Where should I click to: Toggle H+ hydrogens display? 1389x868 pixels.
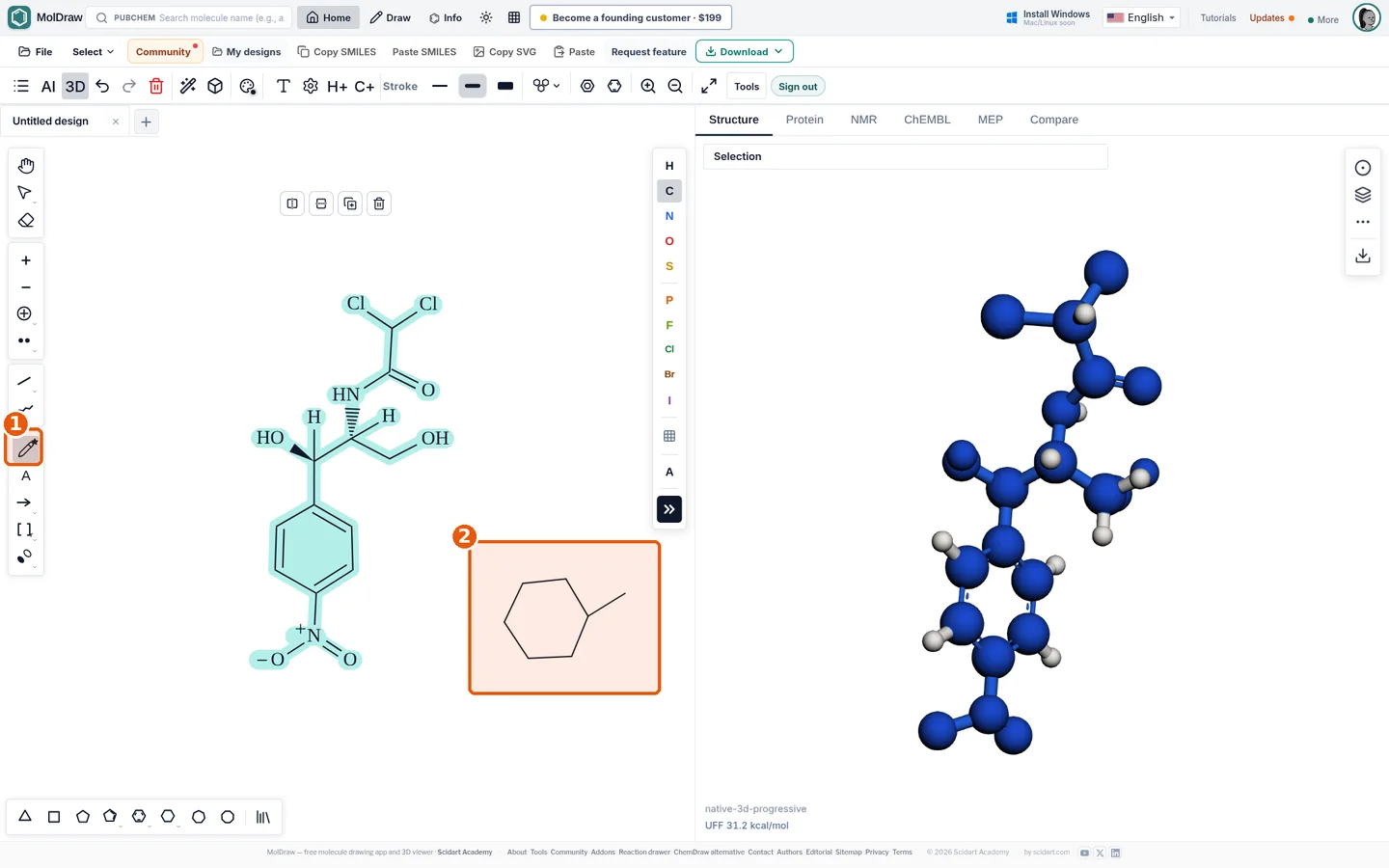(x=337, y=87)
